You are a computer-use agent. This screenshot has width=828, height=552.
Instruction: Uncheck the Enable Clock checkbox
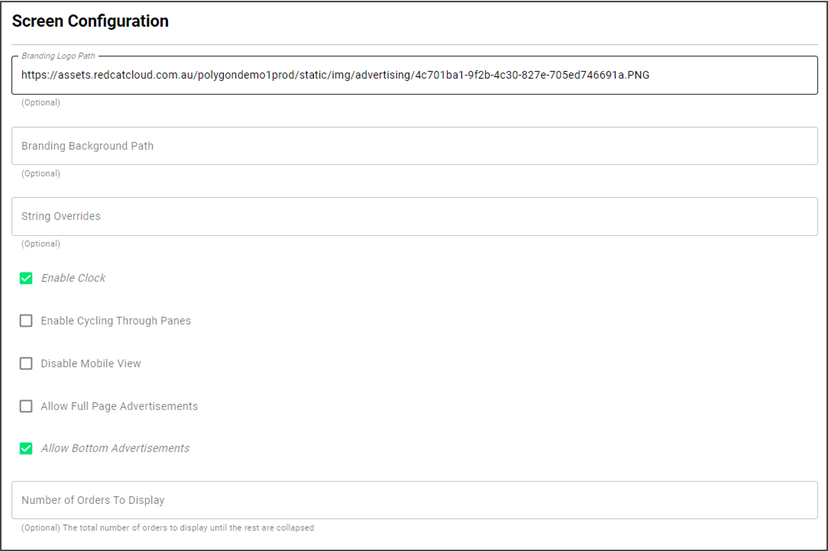(x=26, y=278)
